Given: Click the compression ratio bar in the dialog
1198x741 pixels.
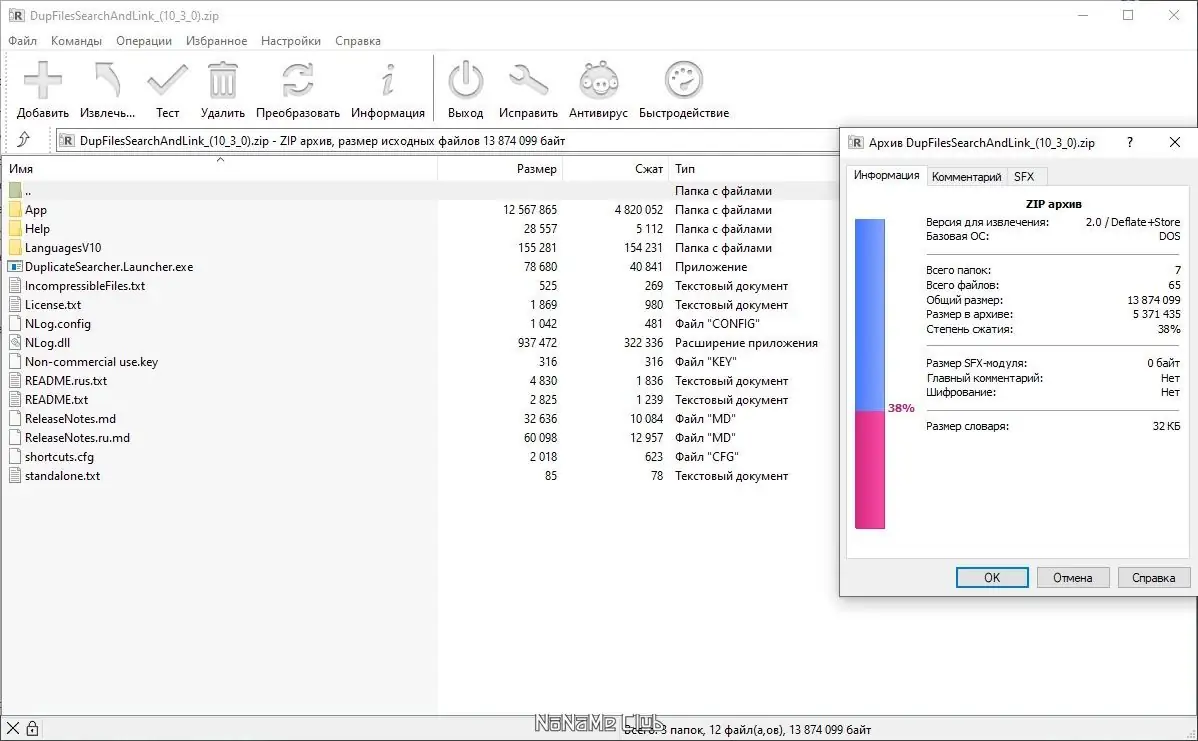Looking at the screenshot, I should [869, 374].
